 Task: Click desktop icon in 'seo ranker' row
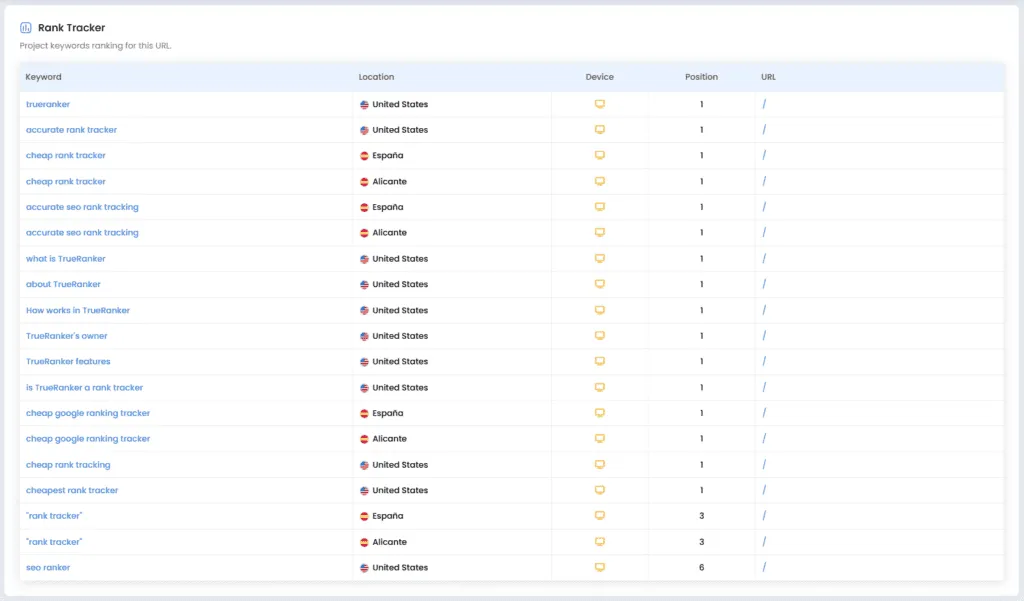600,567
